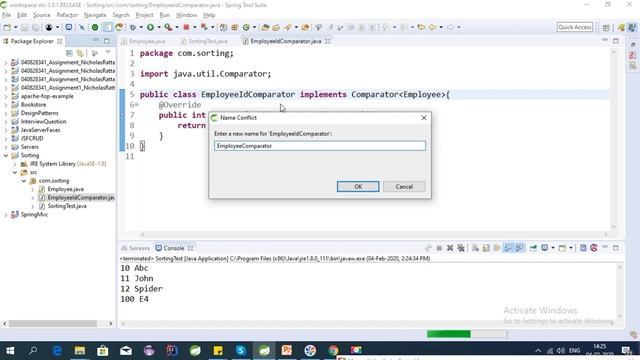
Task: Click the new name text field
Action: click(x=320, y=146)
